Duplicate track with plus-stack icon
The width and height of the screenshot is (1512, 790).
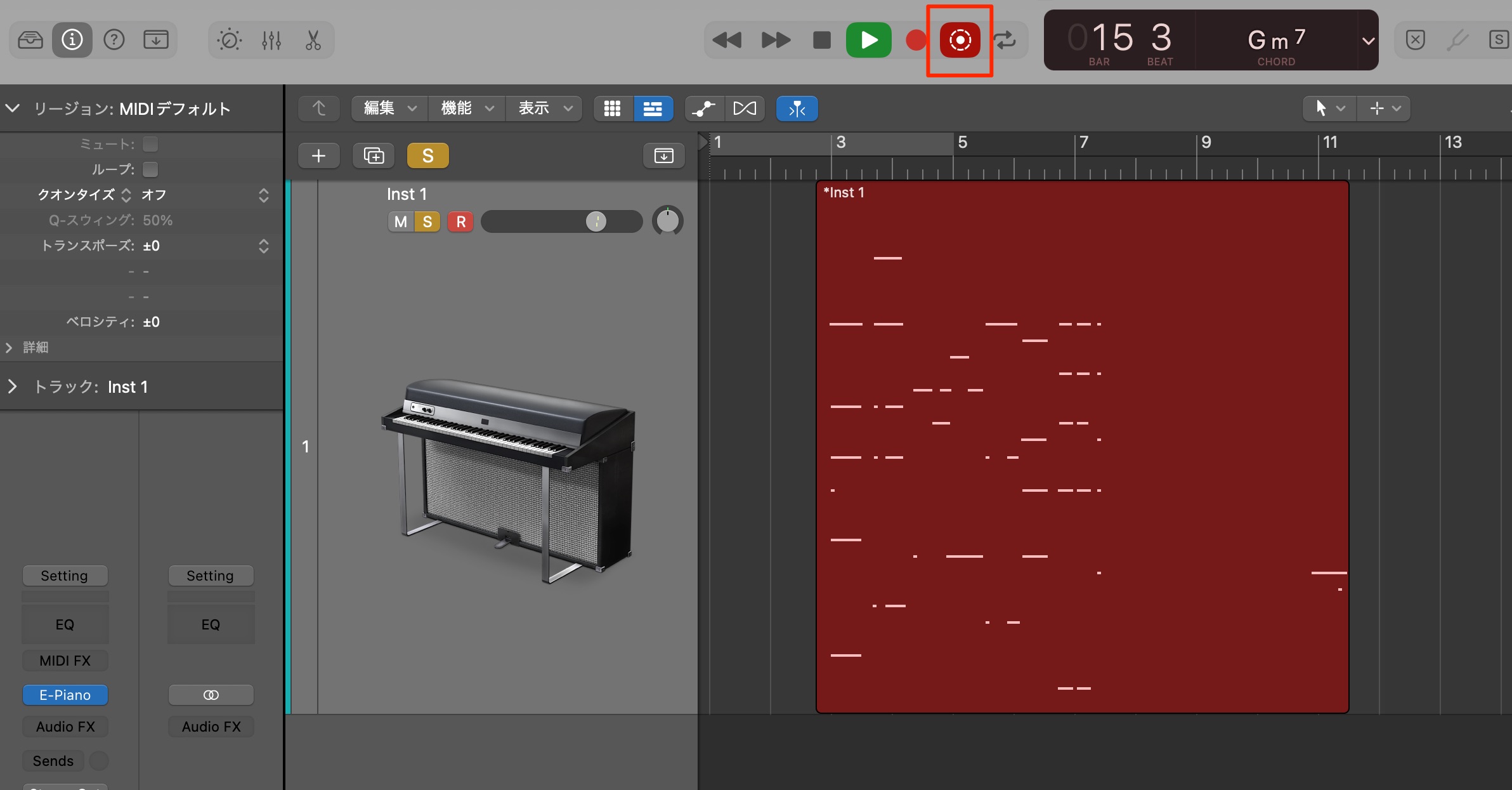click(x=374, y=155)
